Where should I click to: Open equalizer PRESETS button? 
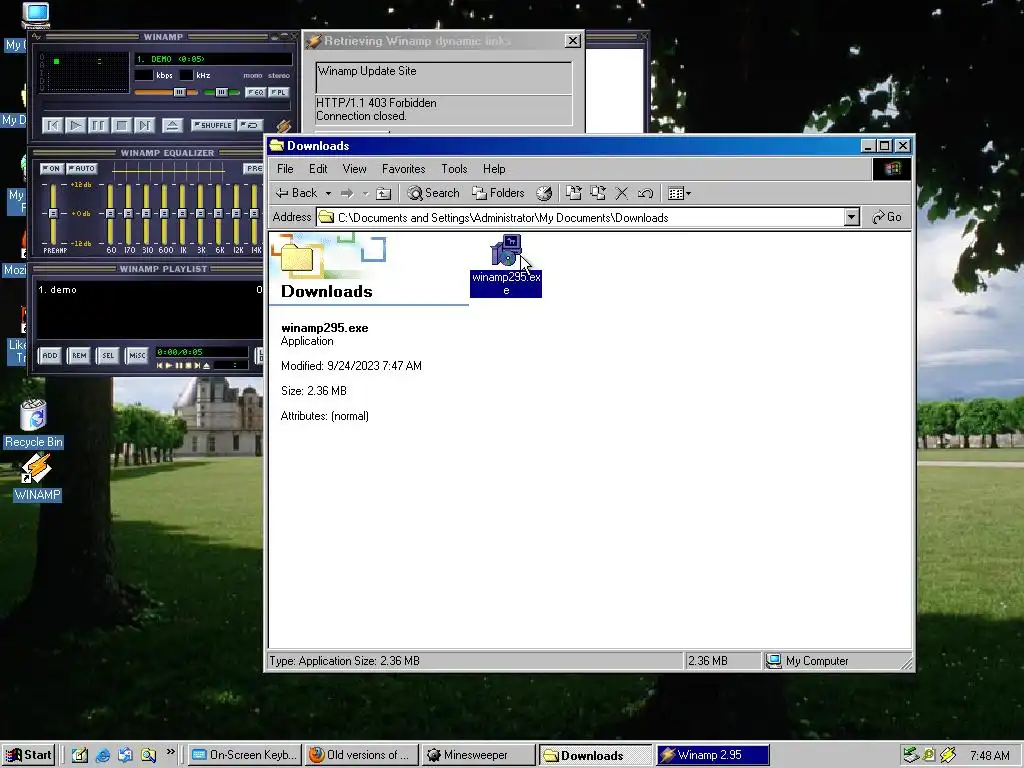253,168
